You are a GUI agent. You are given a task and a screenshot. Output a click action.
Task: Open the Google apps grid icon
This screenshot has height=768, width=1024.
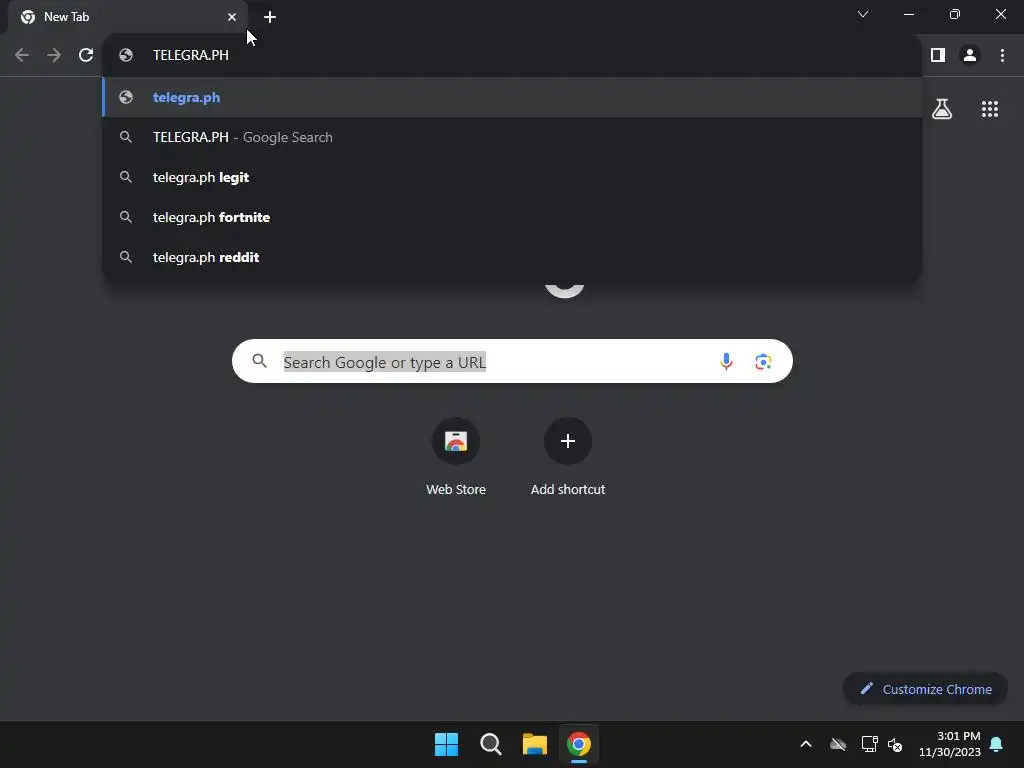pyautogui.click(x=990, y=109)
